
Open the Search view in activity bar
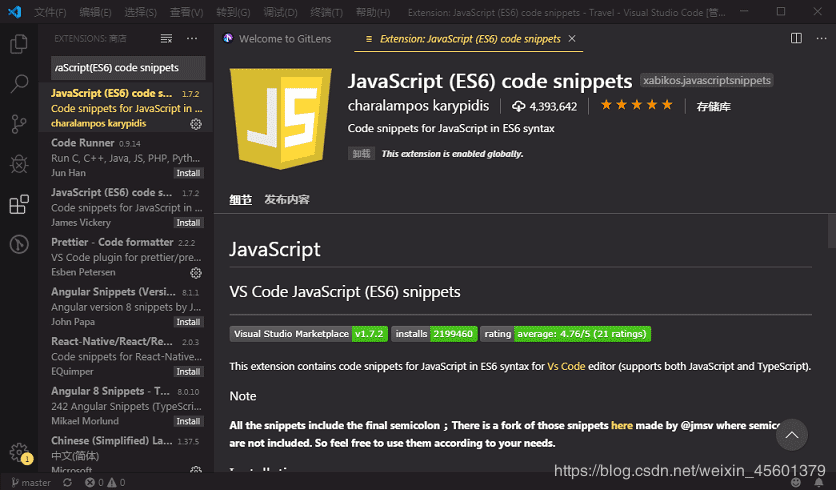pyautogui.click(x=18, y=84)
